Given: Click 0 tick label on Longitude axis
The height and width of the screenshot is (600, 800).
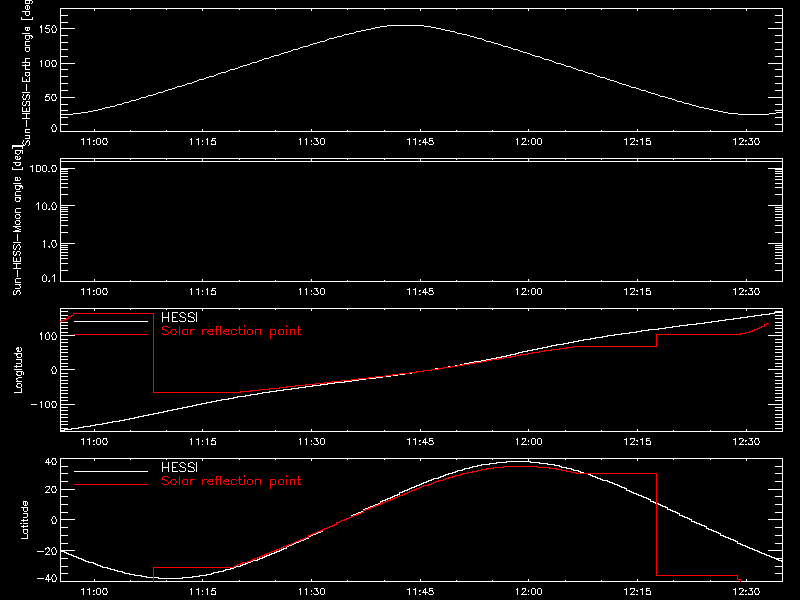Looking at the screenshot, I should click(x=54, y=370).
